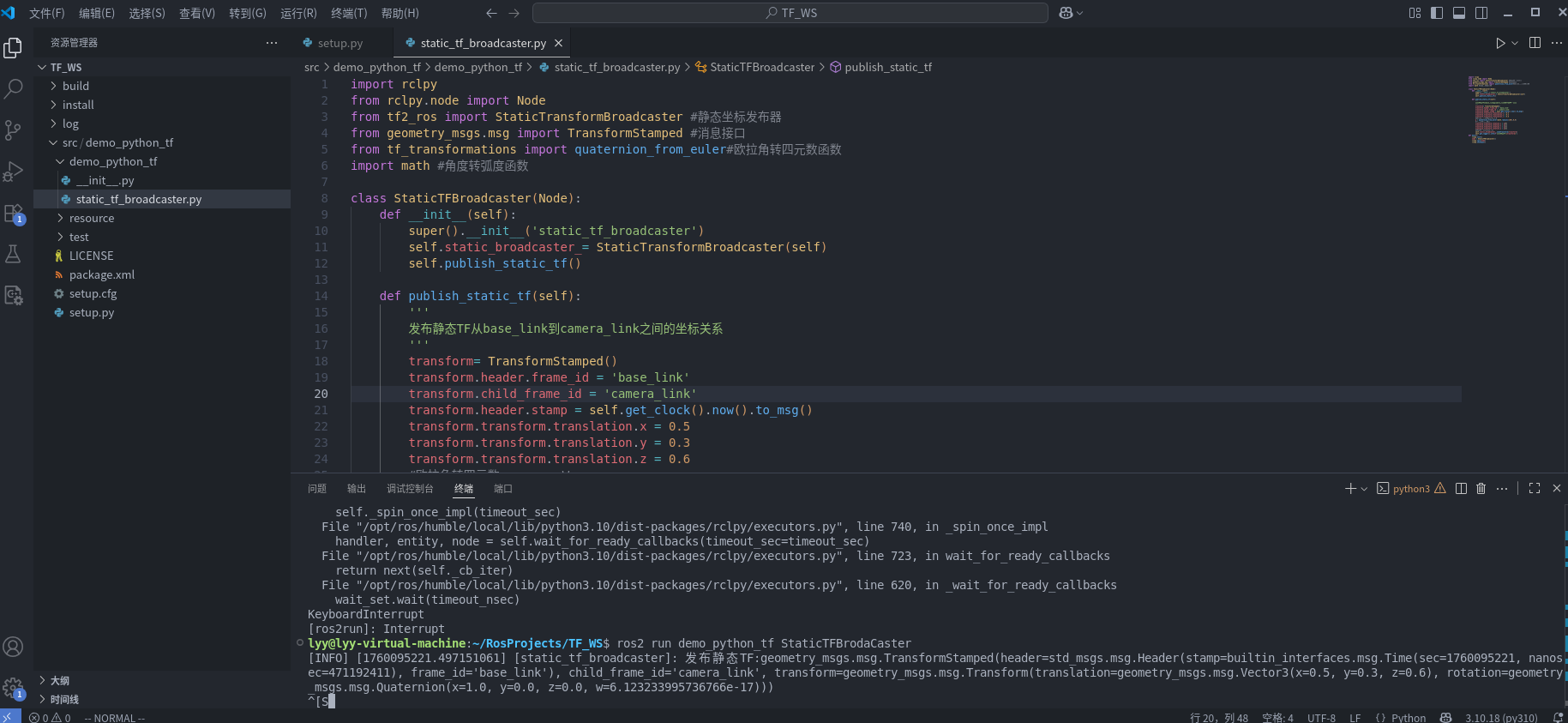Create a new terminal with the plus icon
This screenshot has height=723, width=1568.
(1351, 489)
